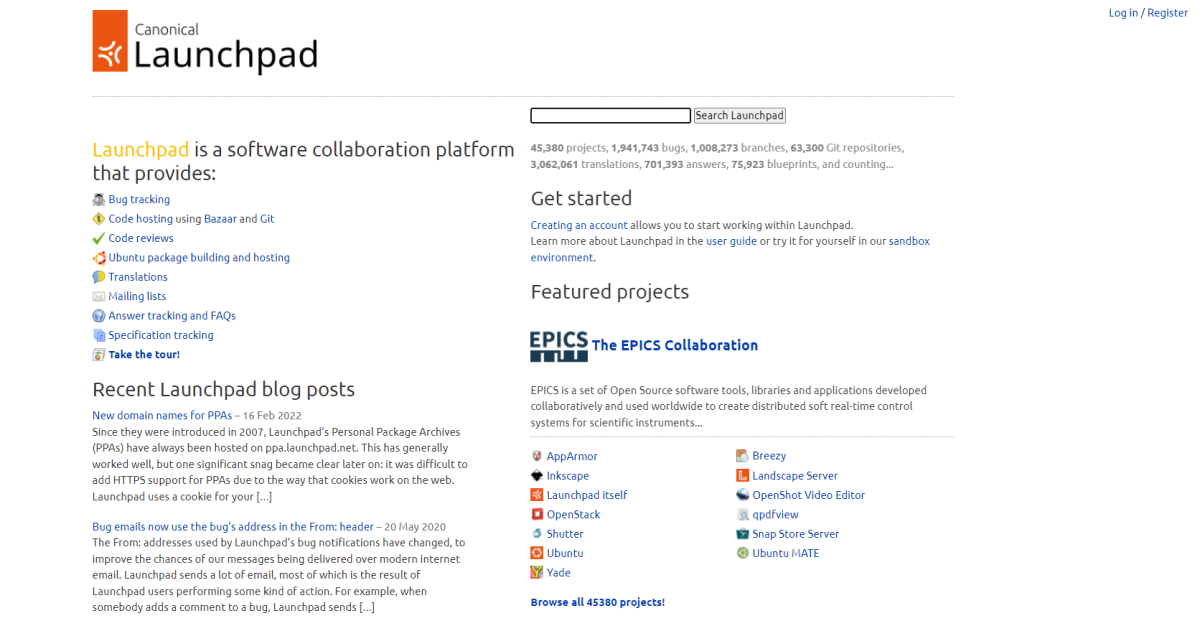This screenshot has width=1200, height=626.
Task: Focus the Launchpad search text field
Action: [610, 116]
